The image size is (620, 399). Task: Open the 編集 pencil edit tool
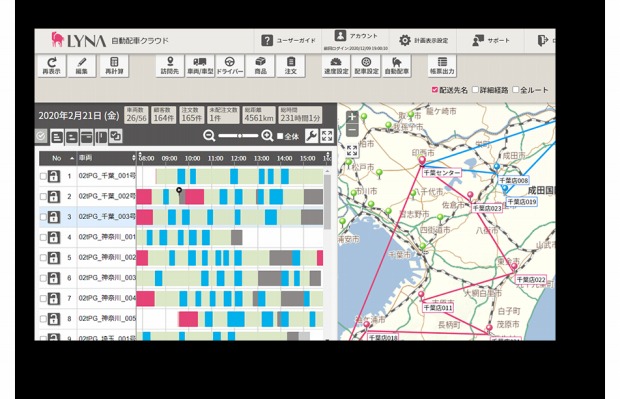[81, 66]
